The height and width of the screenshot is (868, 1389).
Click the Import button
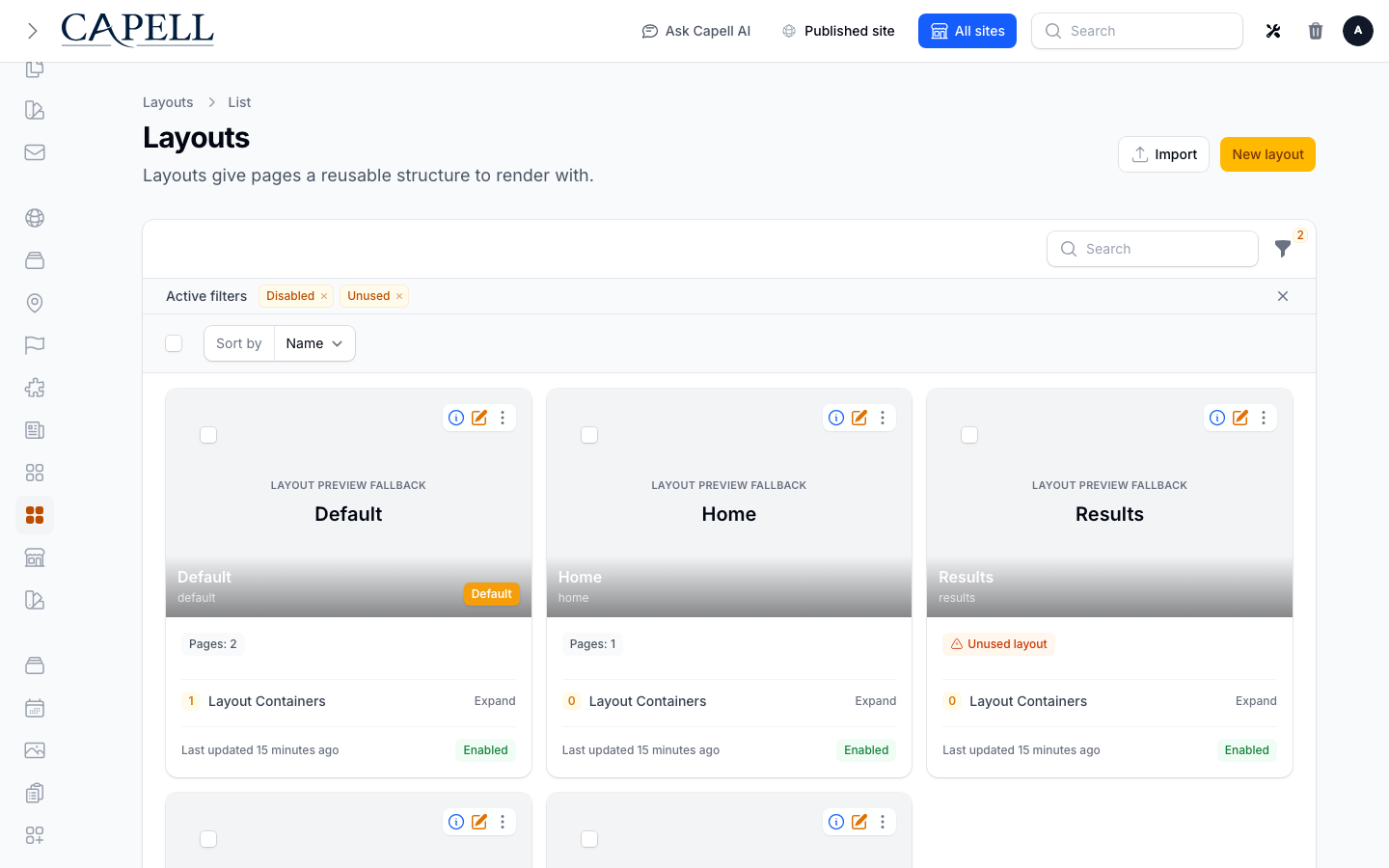(x=1163, y=154)
